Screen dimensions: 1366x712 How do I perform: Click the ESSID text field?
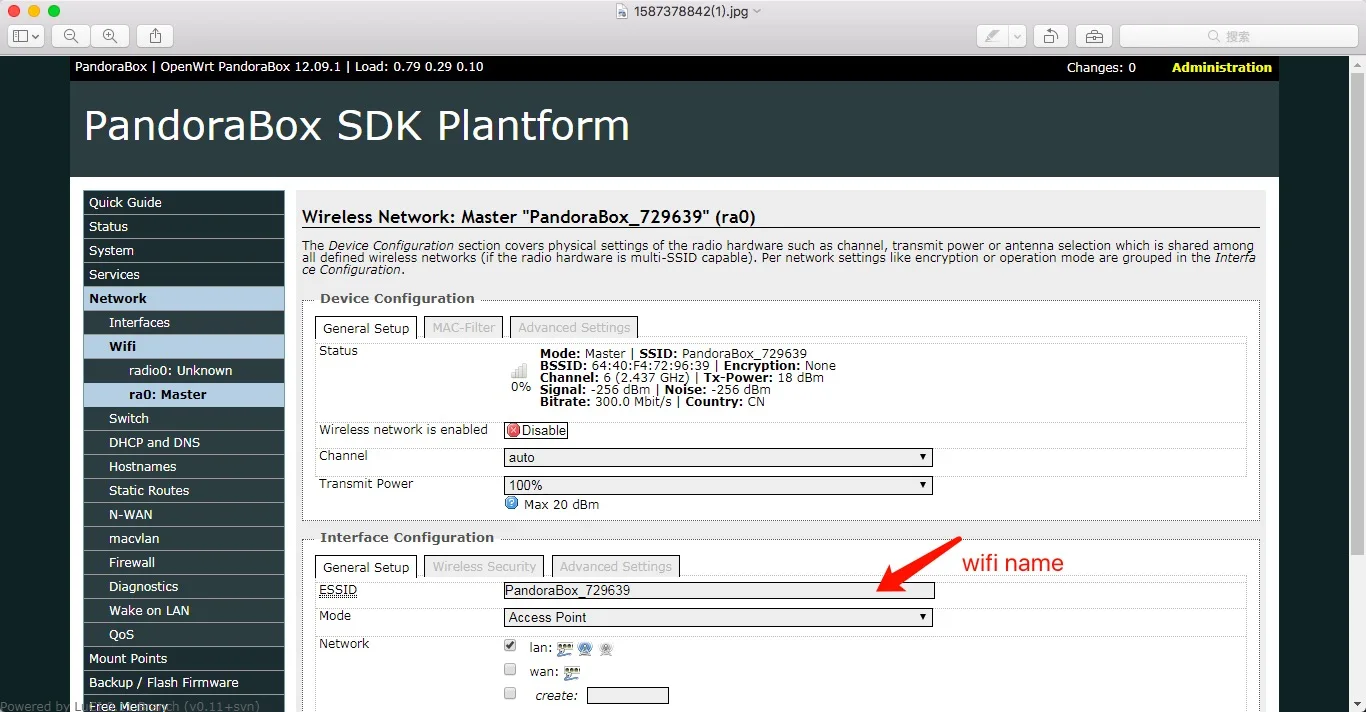pos(719,590)
